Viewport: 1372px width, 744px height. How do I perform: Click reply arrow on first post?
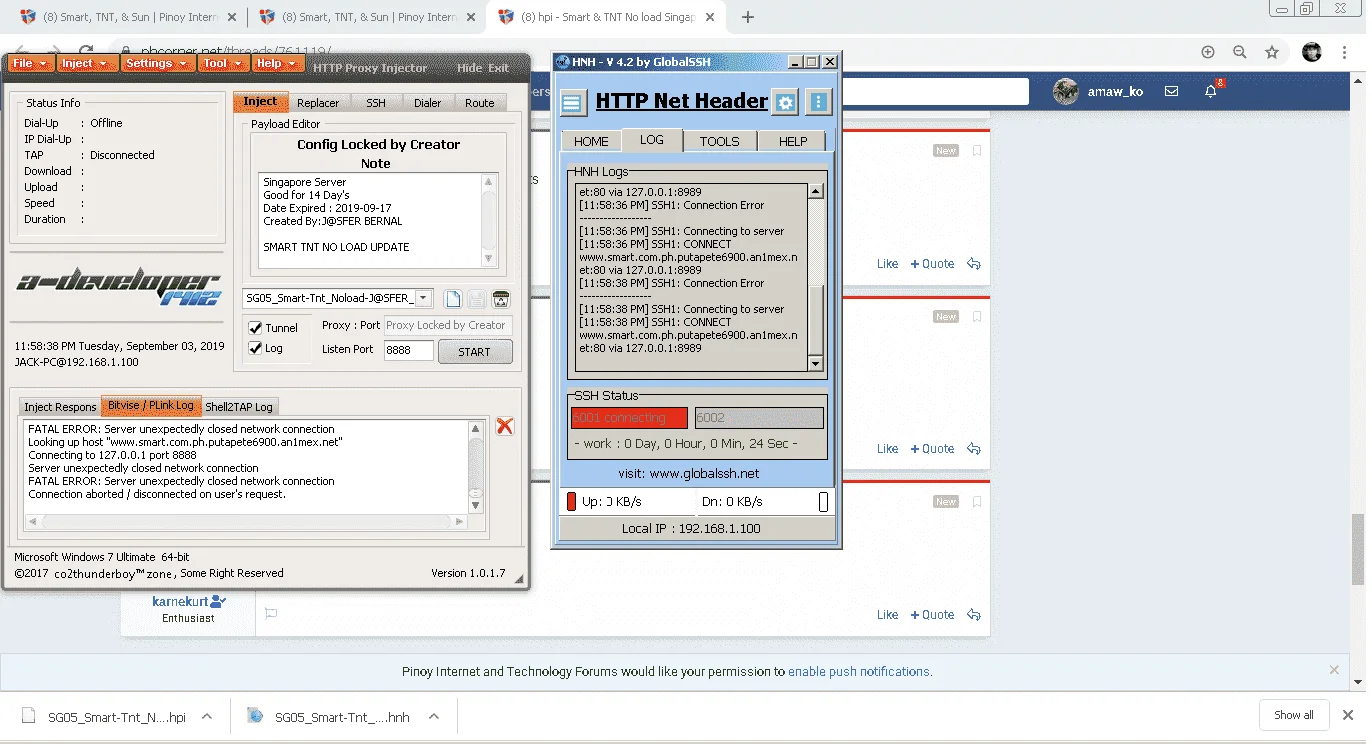973,264
